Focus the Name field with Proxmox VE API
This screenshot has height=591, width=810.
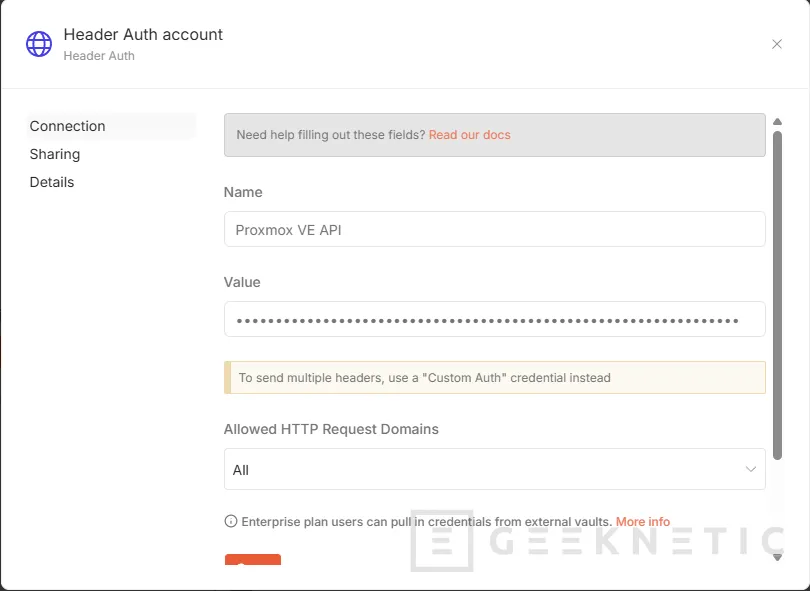(494, 229)
